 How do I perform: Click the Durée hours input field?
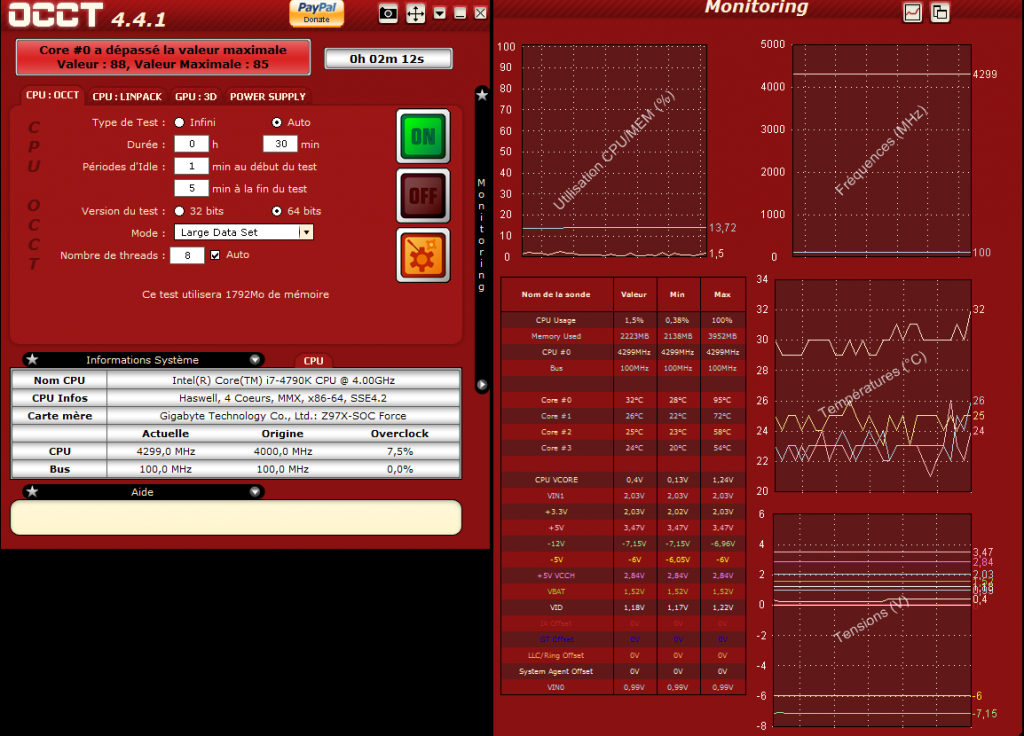(x=191, y=144)
